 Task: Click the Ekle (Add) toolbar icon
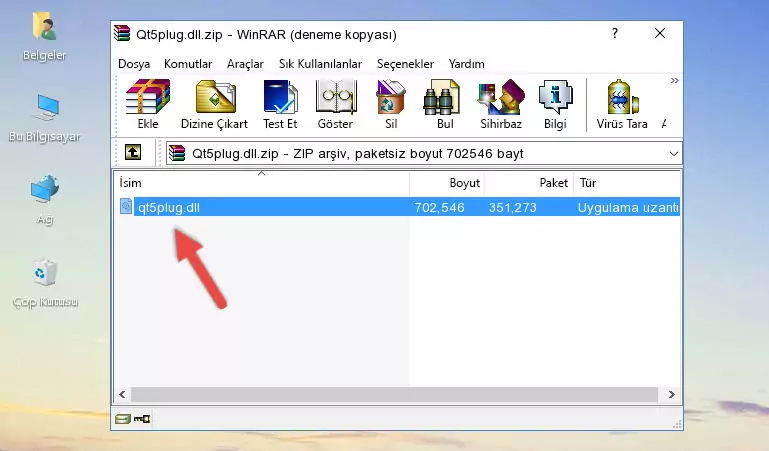(148, 104)
